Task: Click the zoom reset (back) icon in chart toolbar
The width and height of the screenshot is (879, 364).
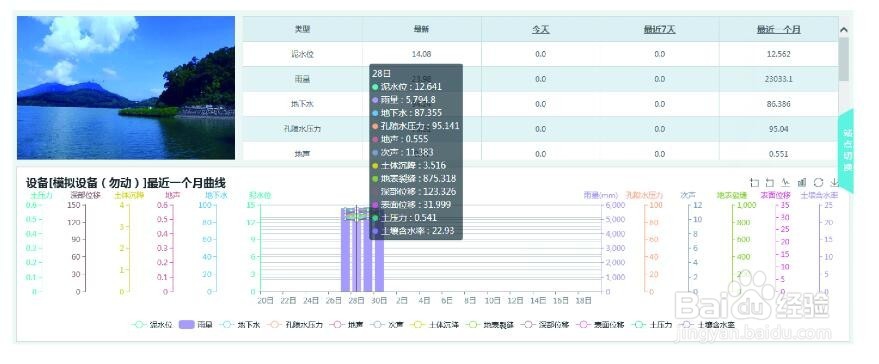Action: [770, 183]
